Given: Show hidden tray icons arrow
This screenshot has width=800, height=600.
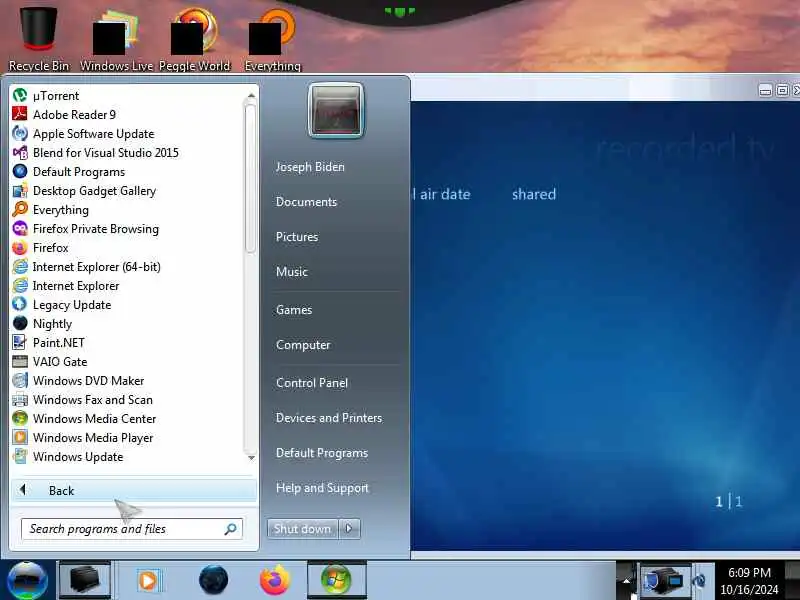Looking at the screenshot, I should point(626,580).
